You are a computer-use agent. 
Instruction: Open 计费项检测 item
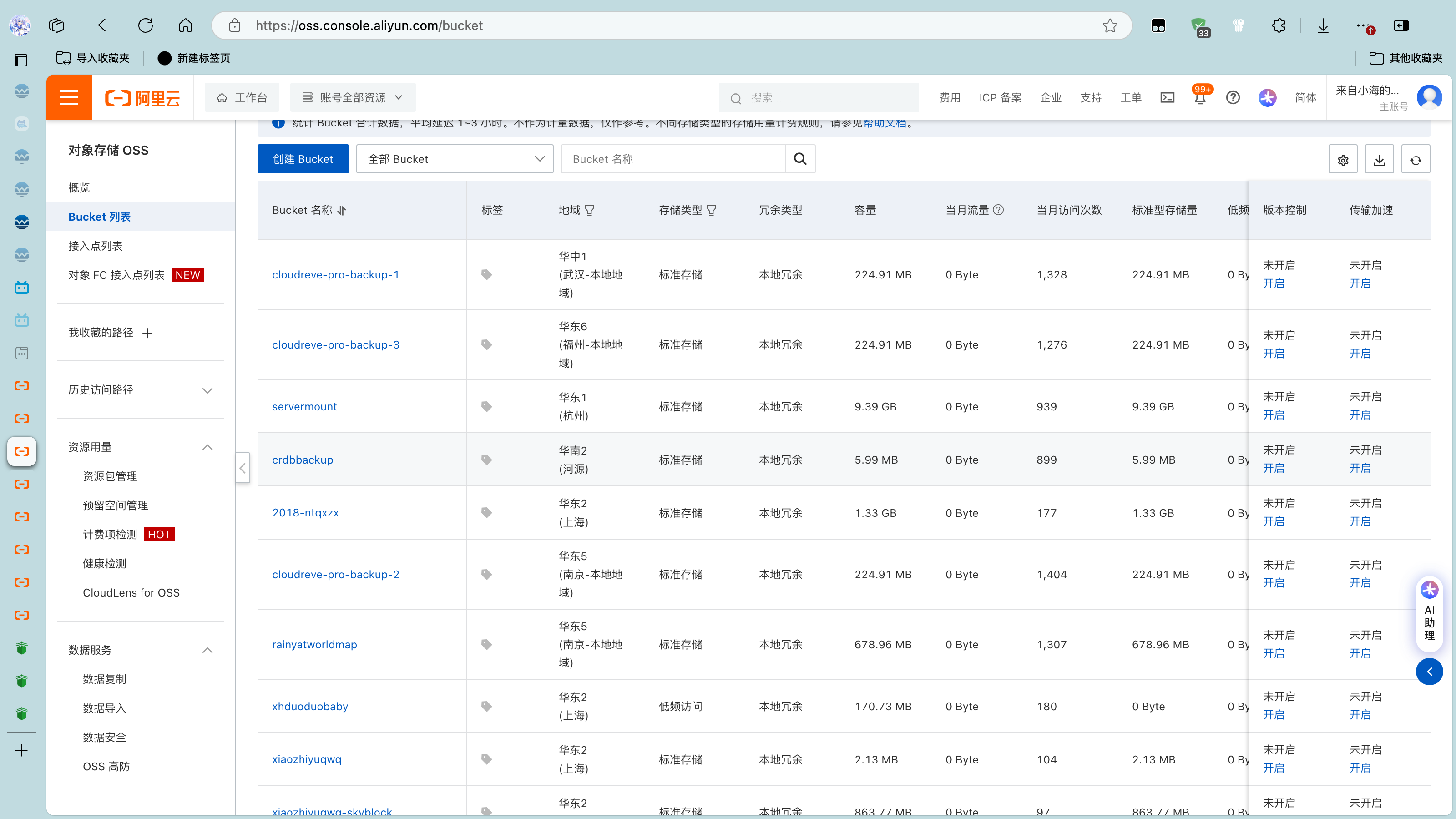(110, 534)
